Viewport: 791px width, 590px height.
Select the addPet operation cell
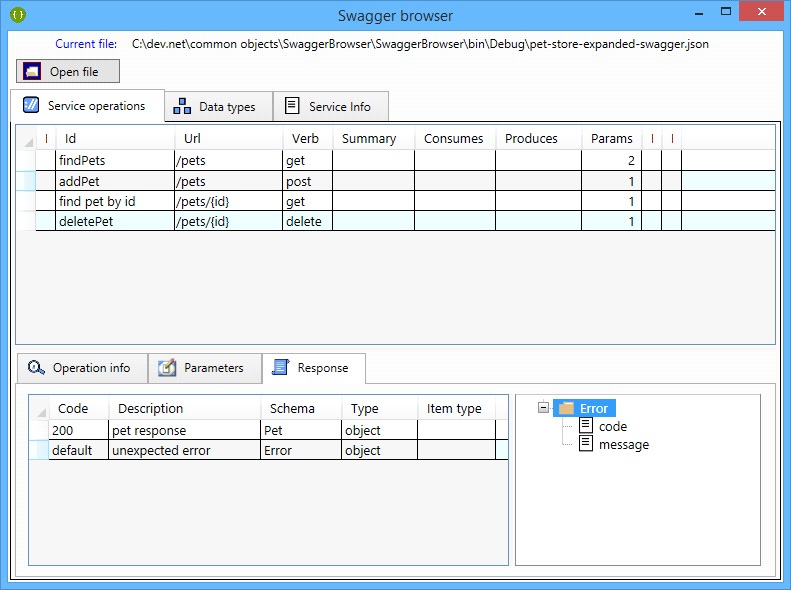pyautogui.click(x=115, y=181)
